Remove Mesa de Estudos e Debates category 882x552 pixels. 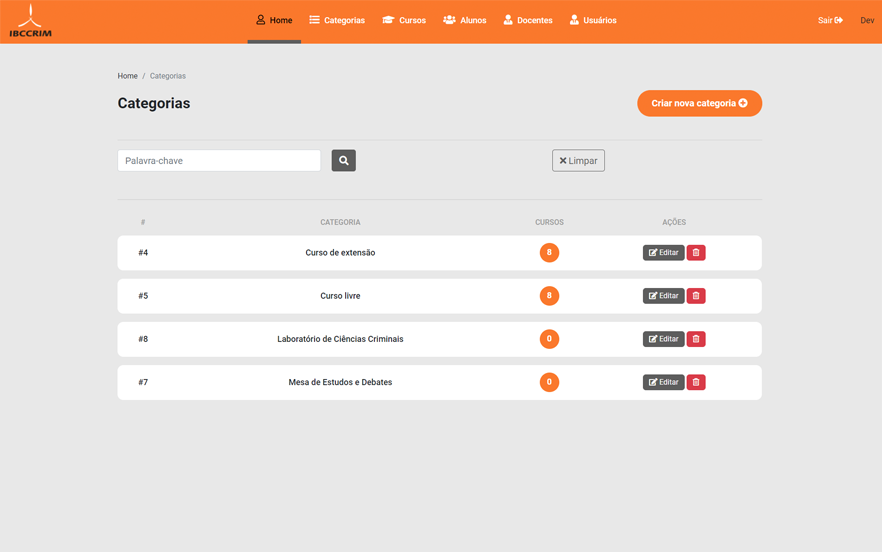pyautogui.click(x=696, y=382)
